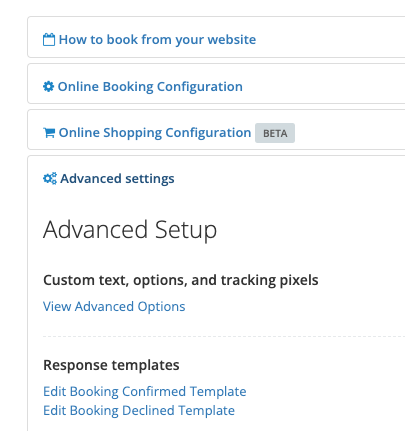Expand the Online Shopping Configuration section
The image size is (405, 431).
click(x=155, y=133)
